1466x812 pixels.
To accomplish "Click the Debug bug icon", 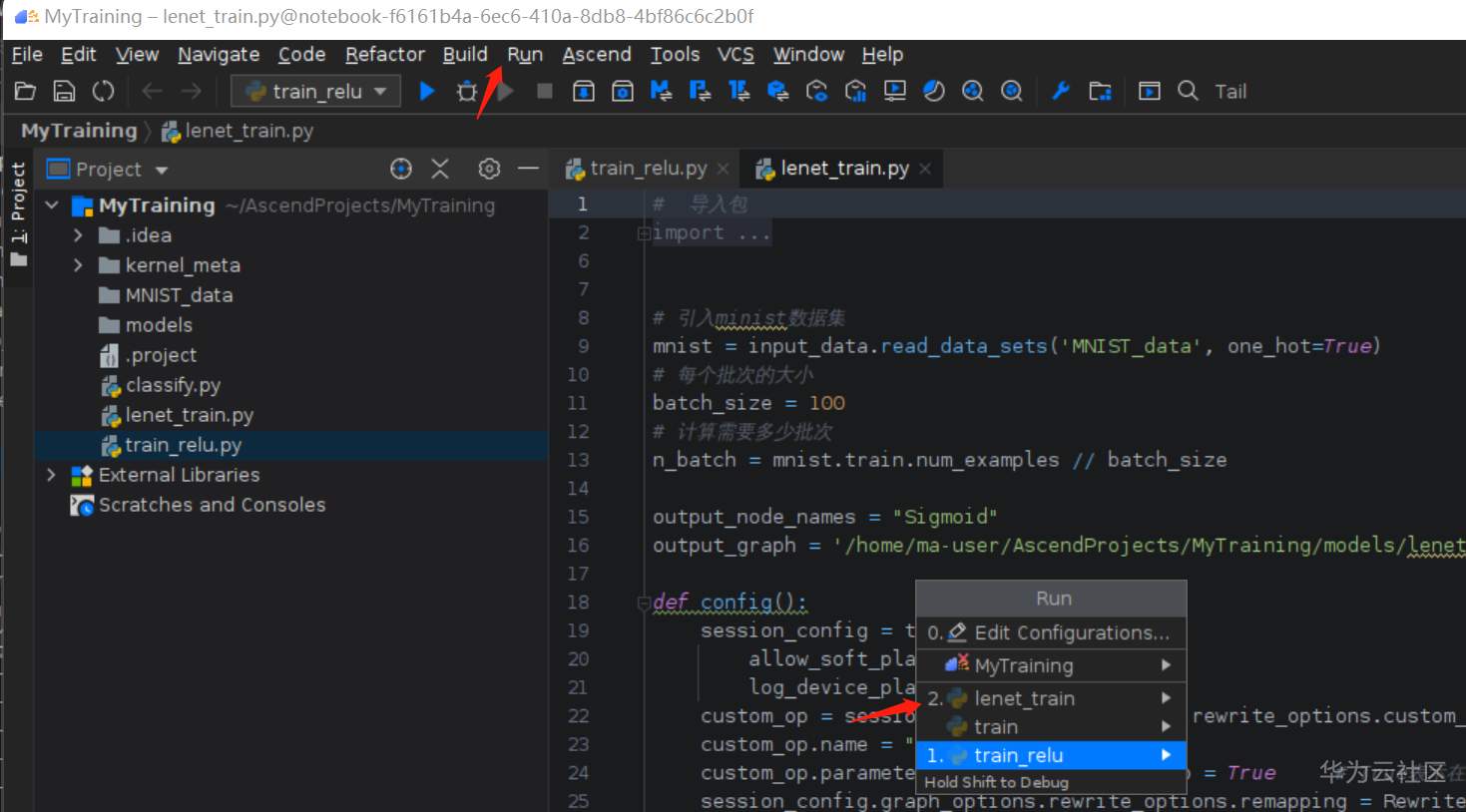I will click(466, 92).
